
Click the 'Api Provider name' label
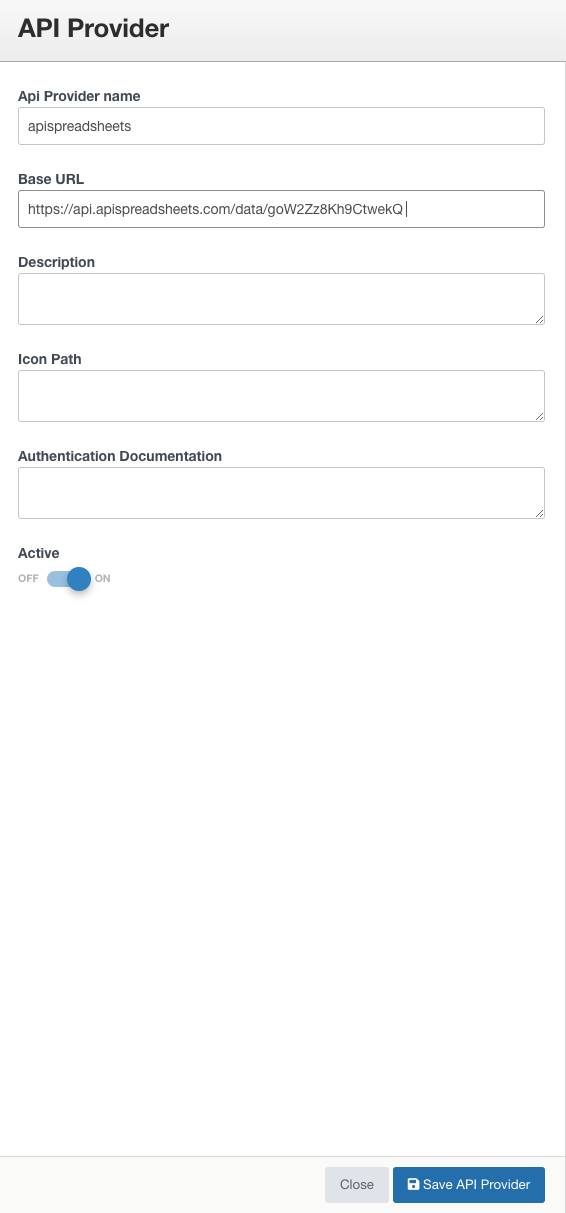click(79, 96)
